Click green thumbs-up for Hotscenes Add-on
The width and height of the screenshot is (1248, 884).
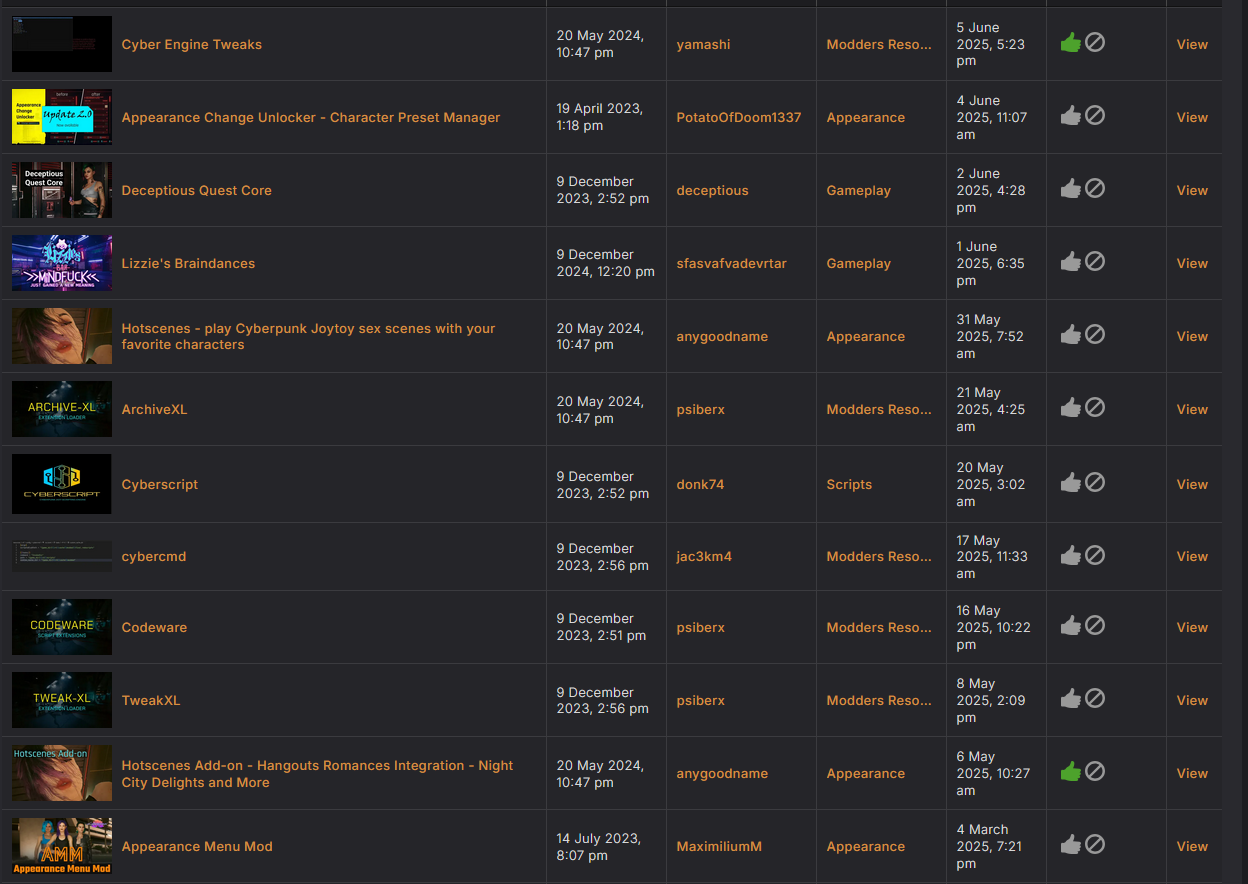(x=1071, y=771)
